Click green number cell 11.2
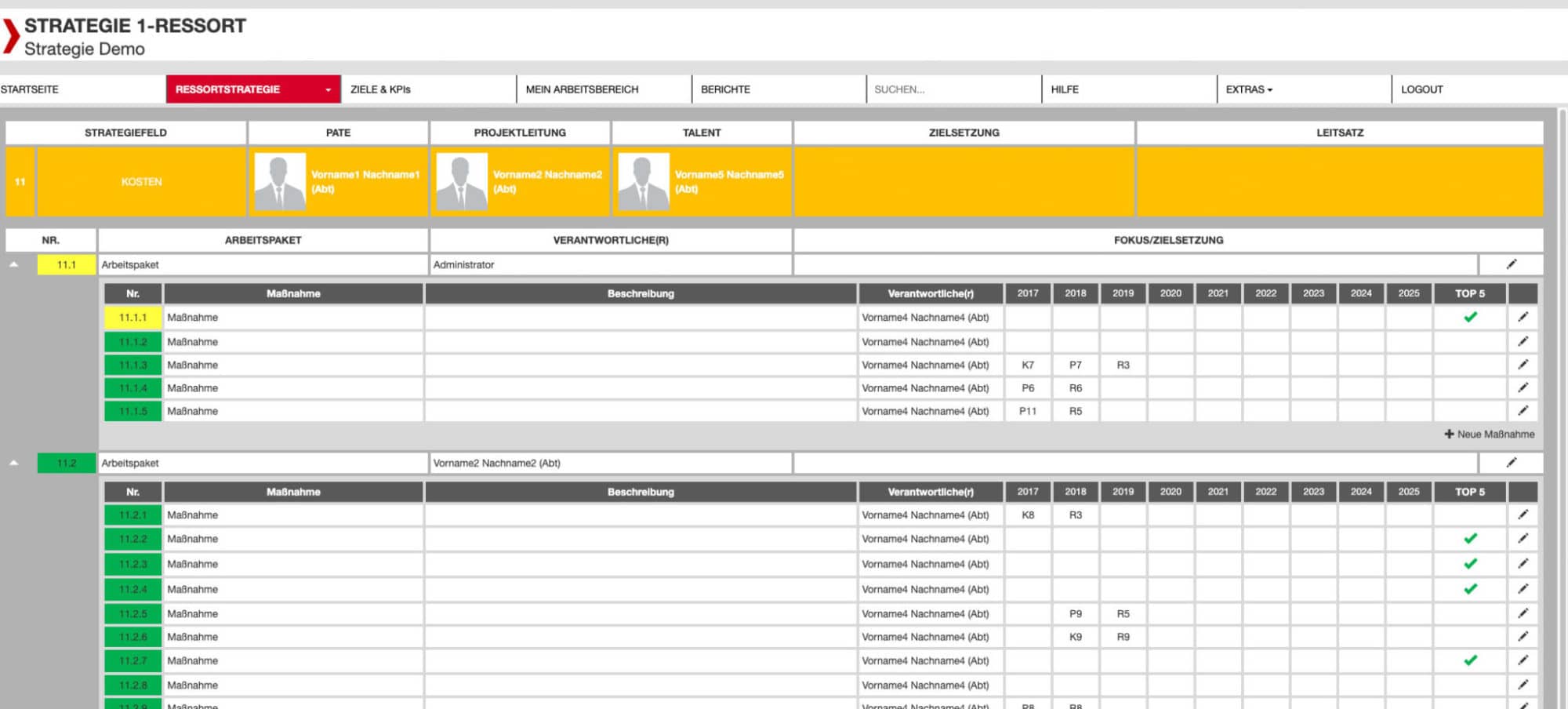The height and width of the screenshot is (709, 1568). [x=67, y=463]
